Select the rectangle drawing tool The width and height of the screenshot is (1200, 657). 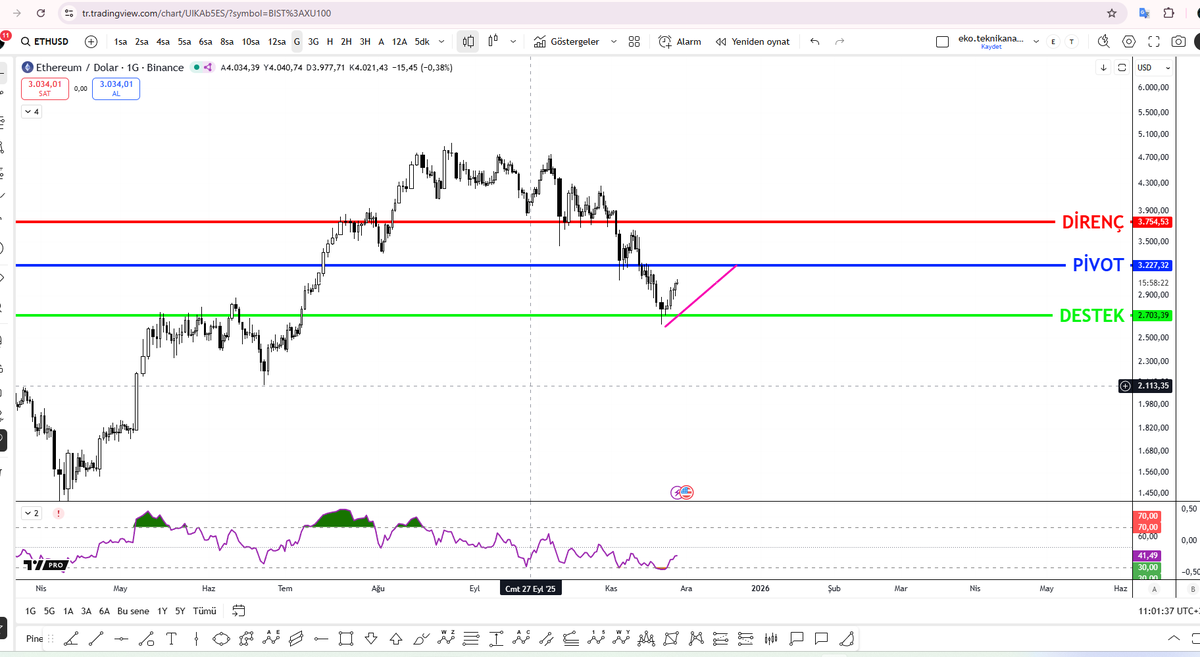347,638
